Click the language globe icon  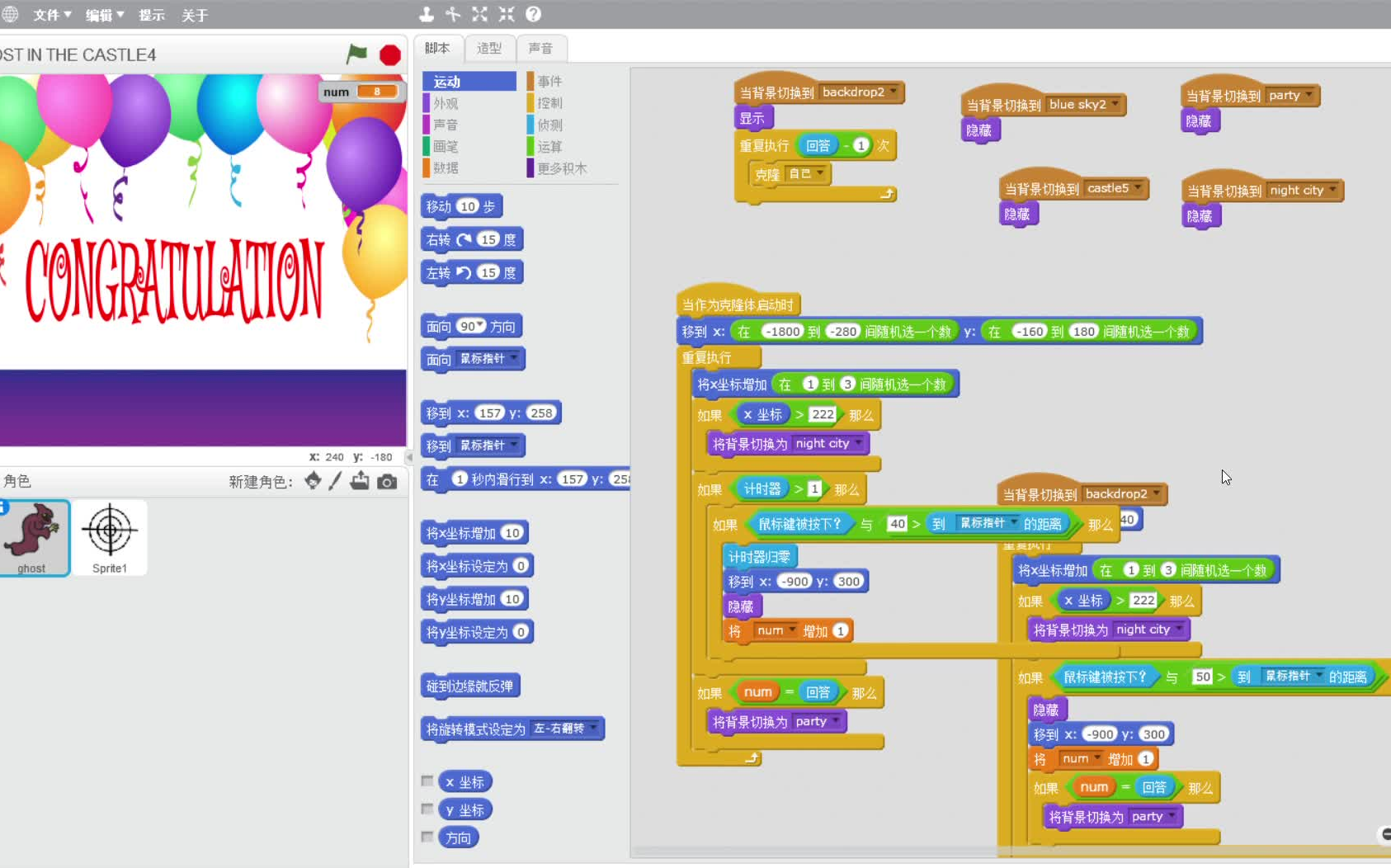point(11,13)
